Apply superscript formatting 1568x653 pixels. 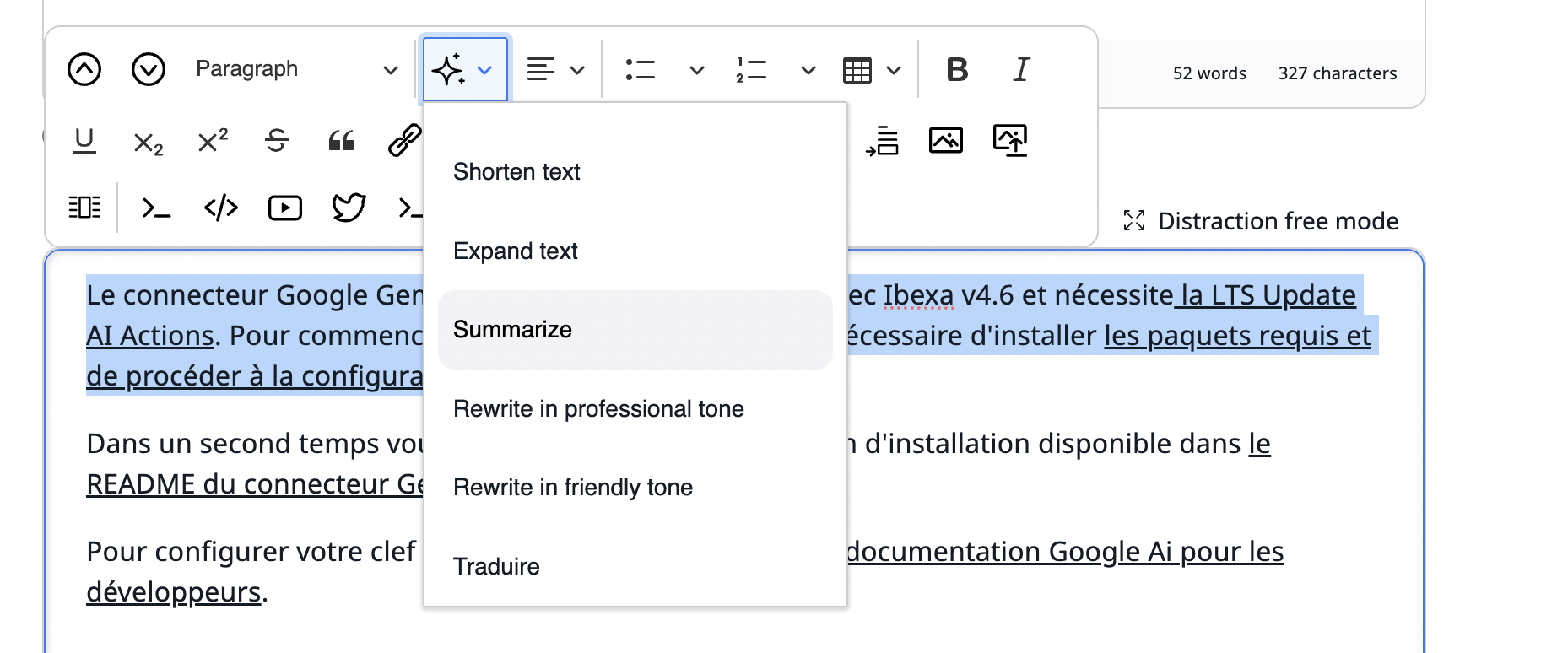coord(213,140)
